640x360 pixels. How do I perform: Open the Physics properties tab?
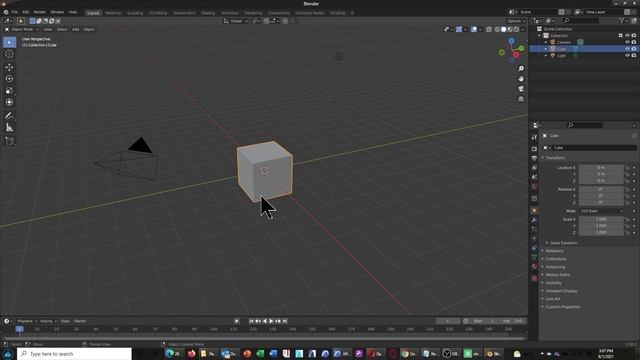click(x=534, y=239)
